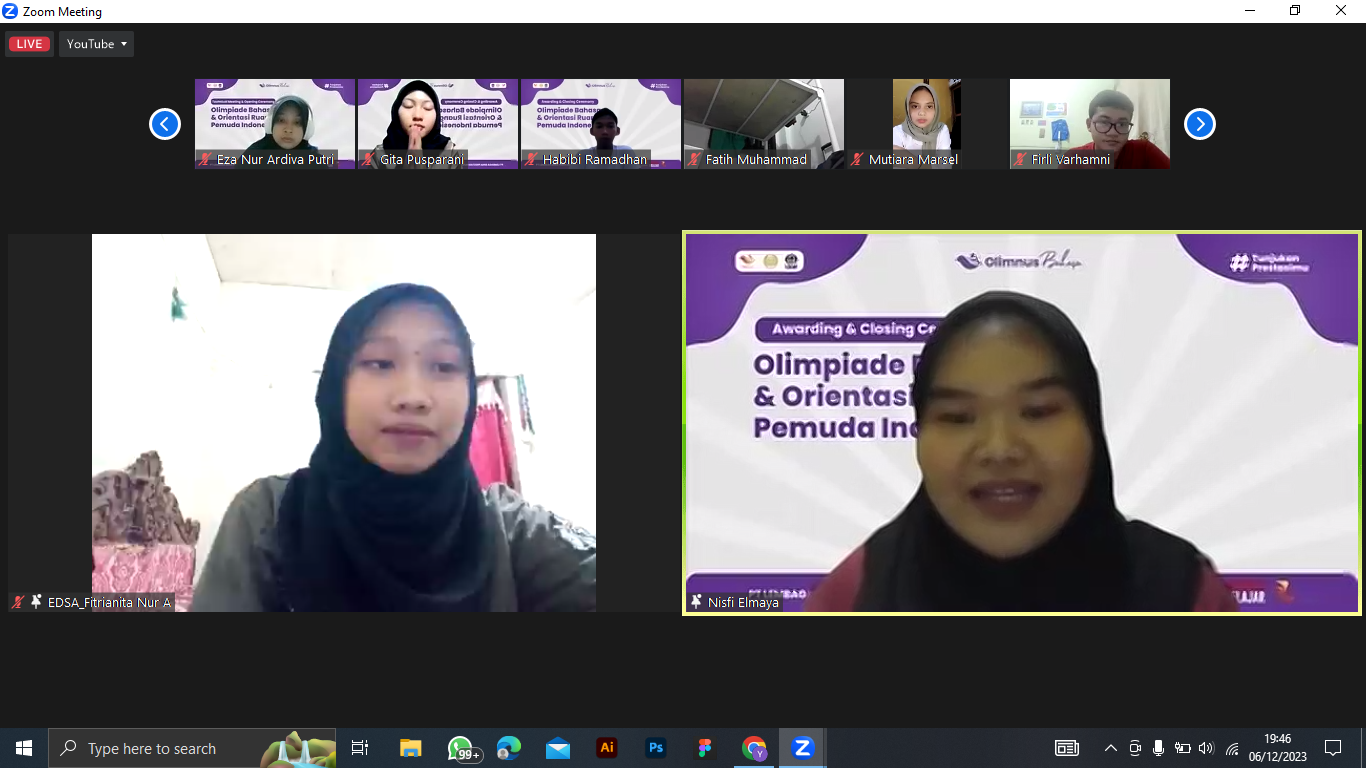
Task: Expand the hidden system tray icons
Action: pos(1110,748)
